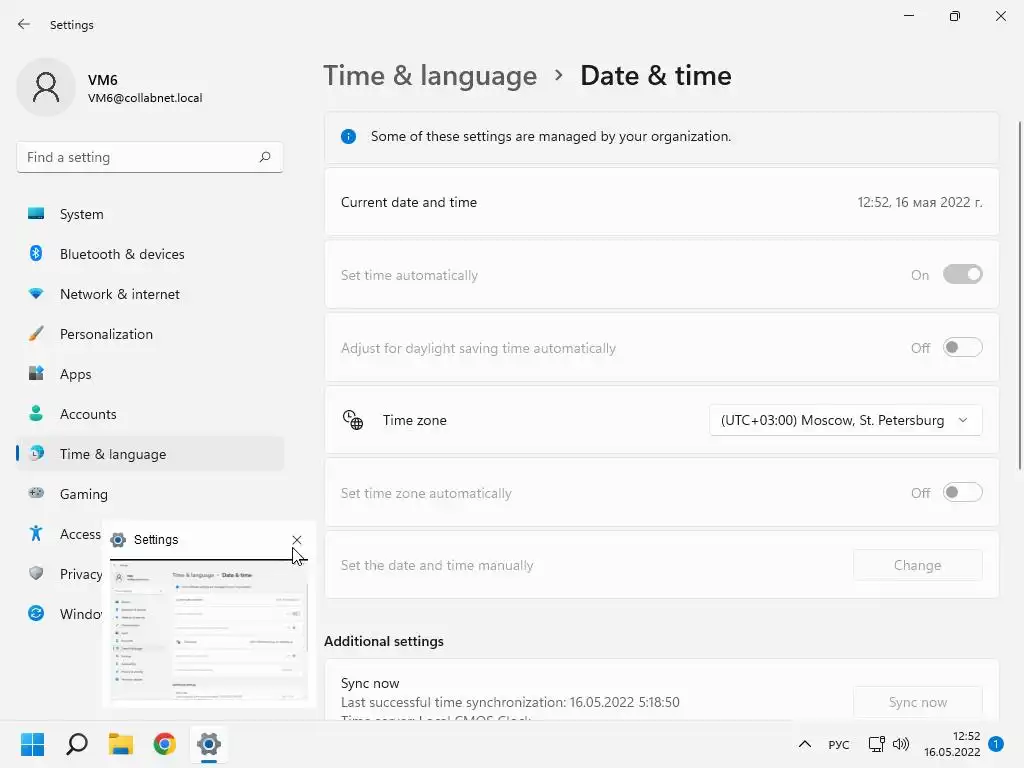Click the Sync now button

pyautogui.click(x=918, y=702)
